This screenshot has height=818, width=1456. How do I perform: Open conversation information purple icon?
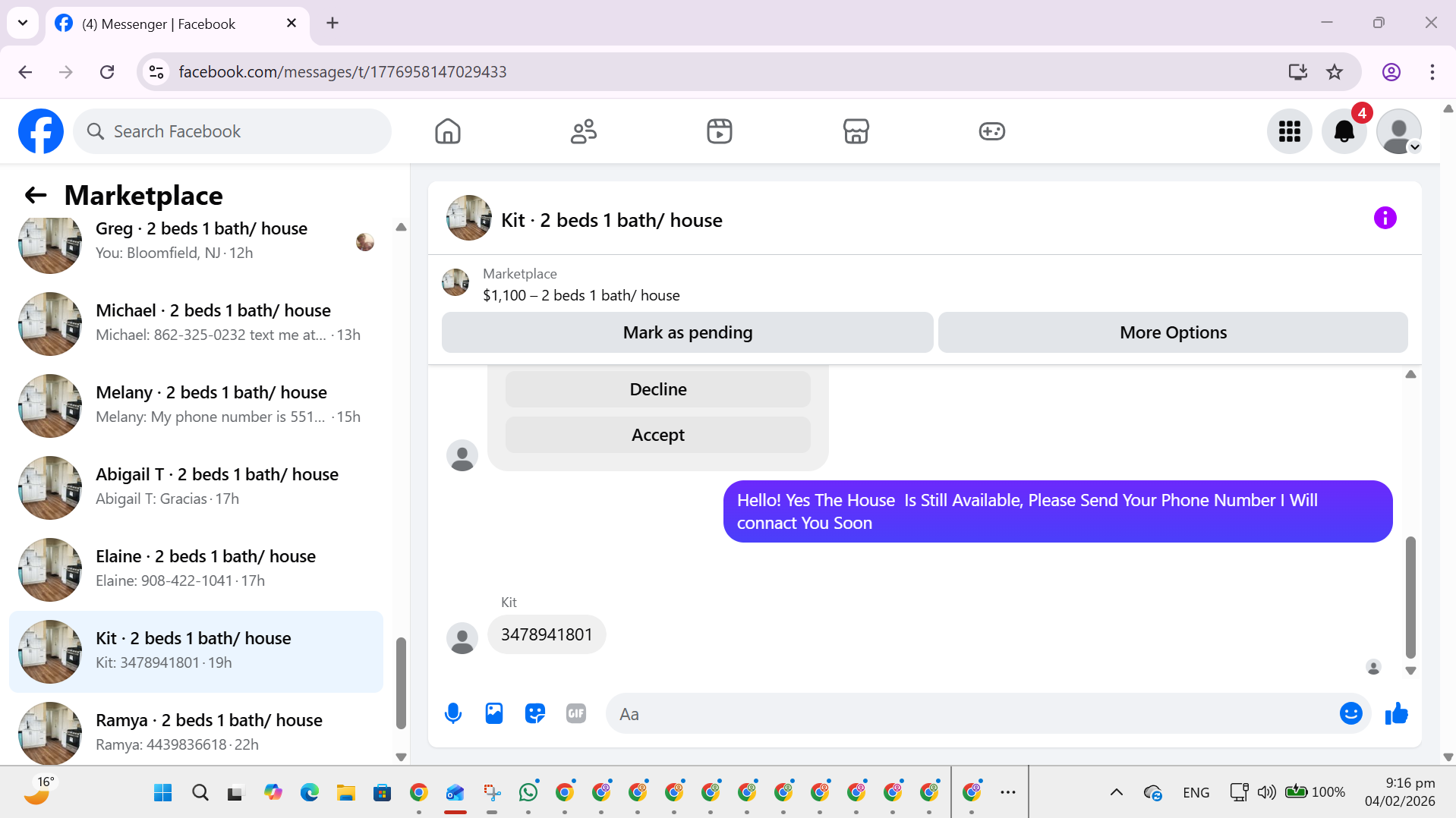click(x=1385, y=219)
